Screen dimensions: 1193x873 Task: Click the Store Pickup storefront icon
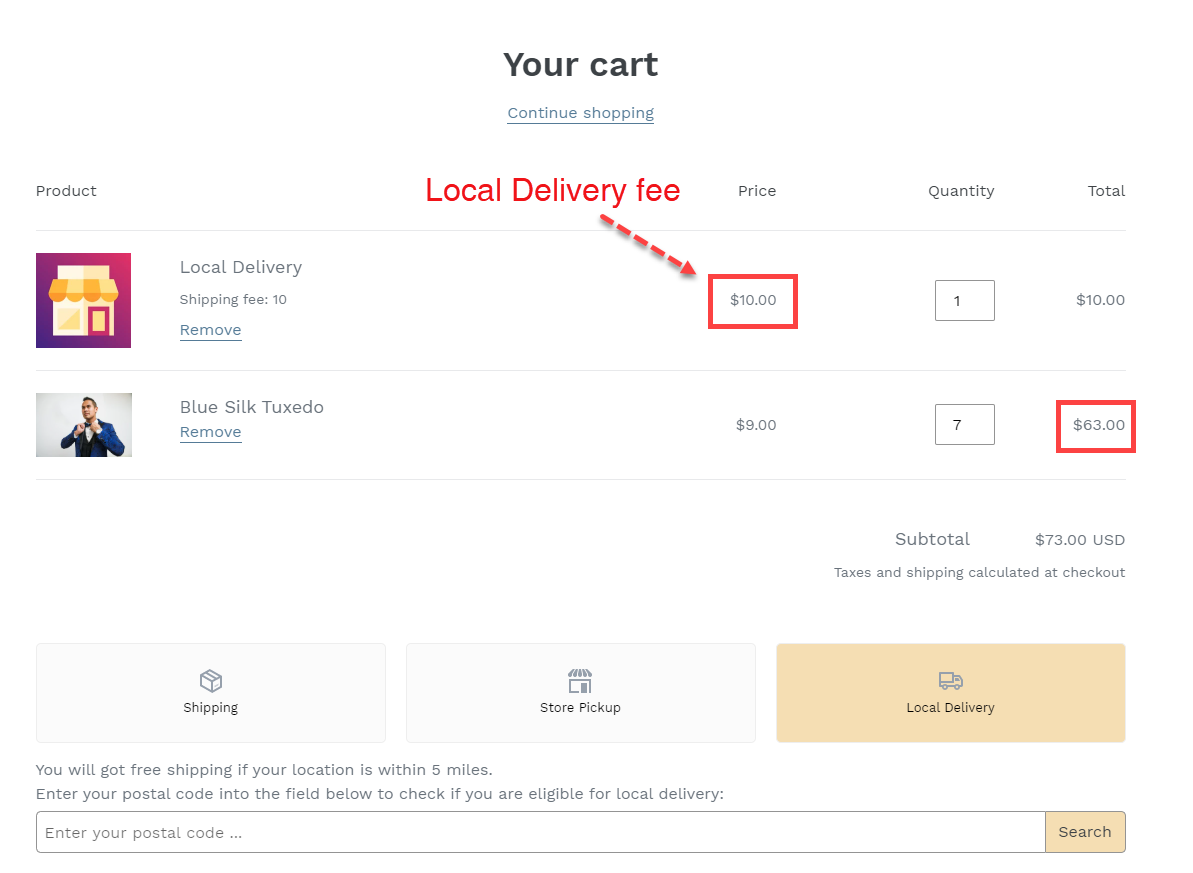click(x=580, y=681)
